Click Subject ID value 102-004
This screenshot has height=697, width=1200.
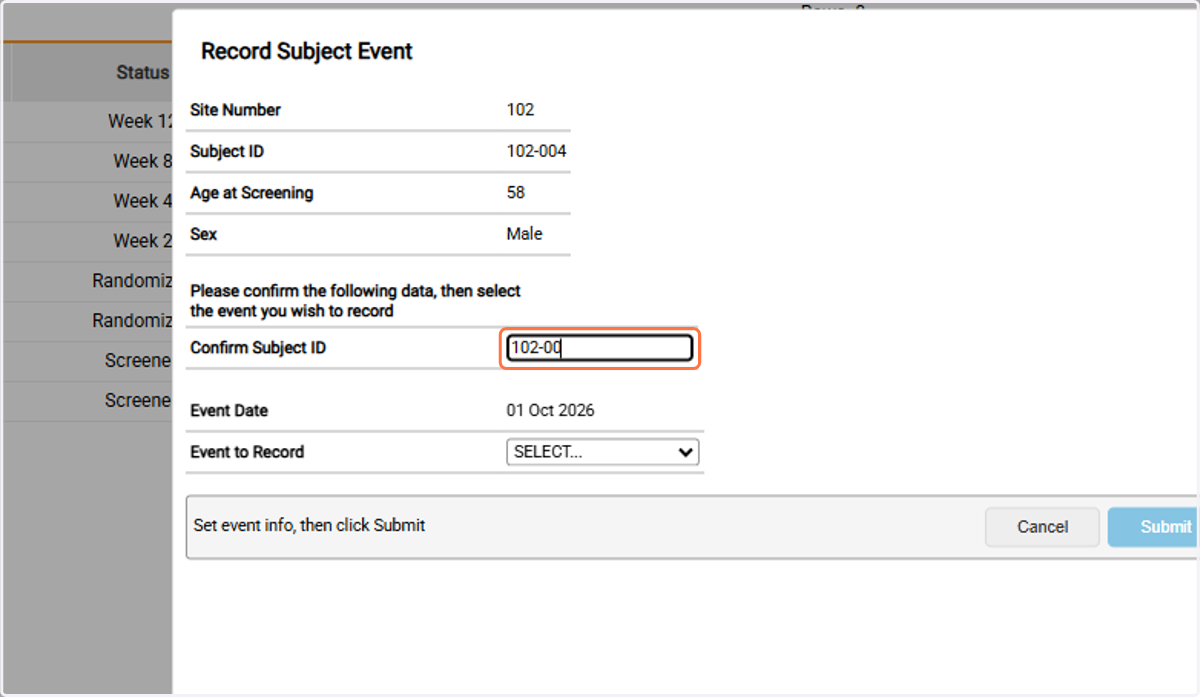click(536, 151)
